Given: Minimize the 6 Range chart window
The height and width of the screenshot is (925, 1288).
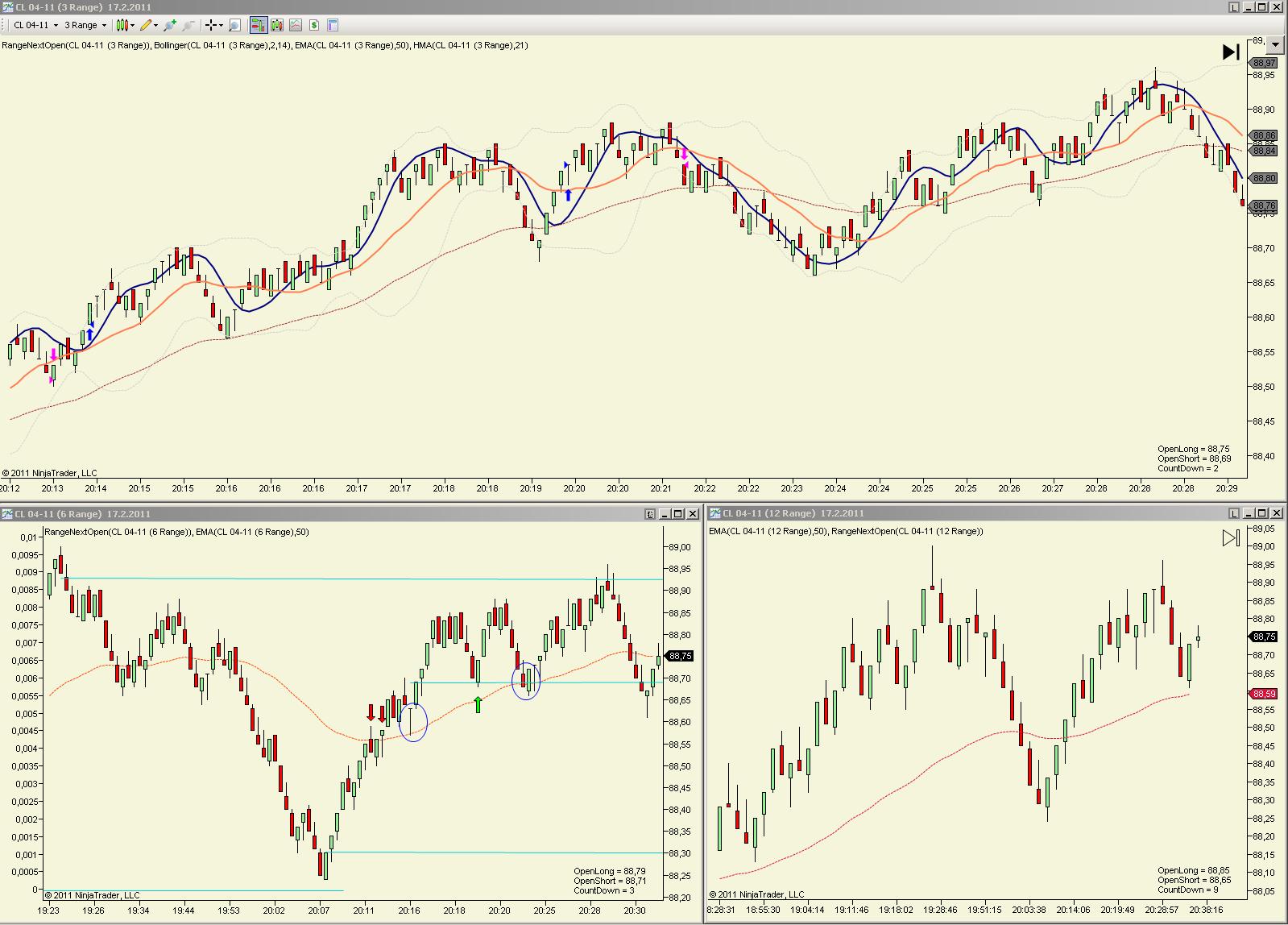Looking at the screenshot, I should 665,514.
